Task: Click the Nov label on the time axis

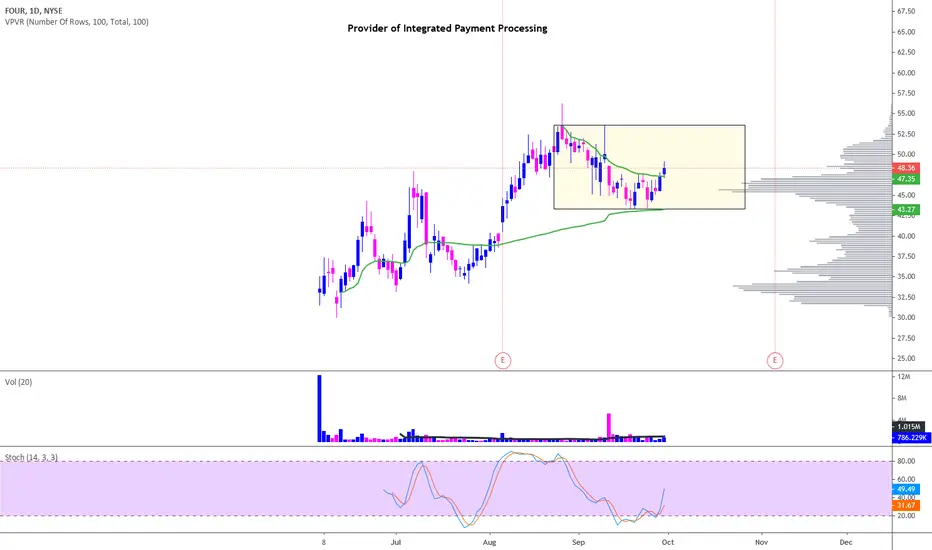Action: (x=761, y=542)
